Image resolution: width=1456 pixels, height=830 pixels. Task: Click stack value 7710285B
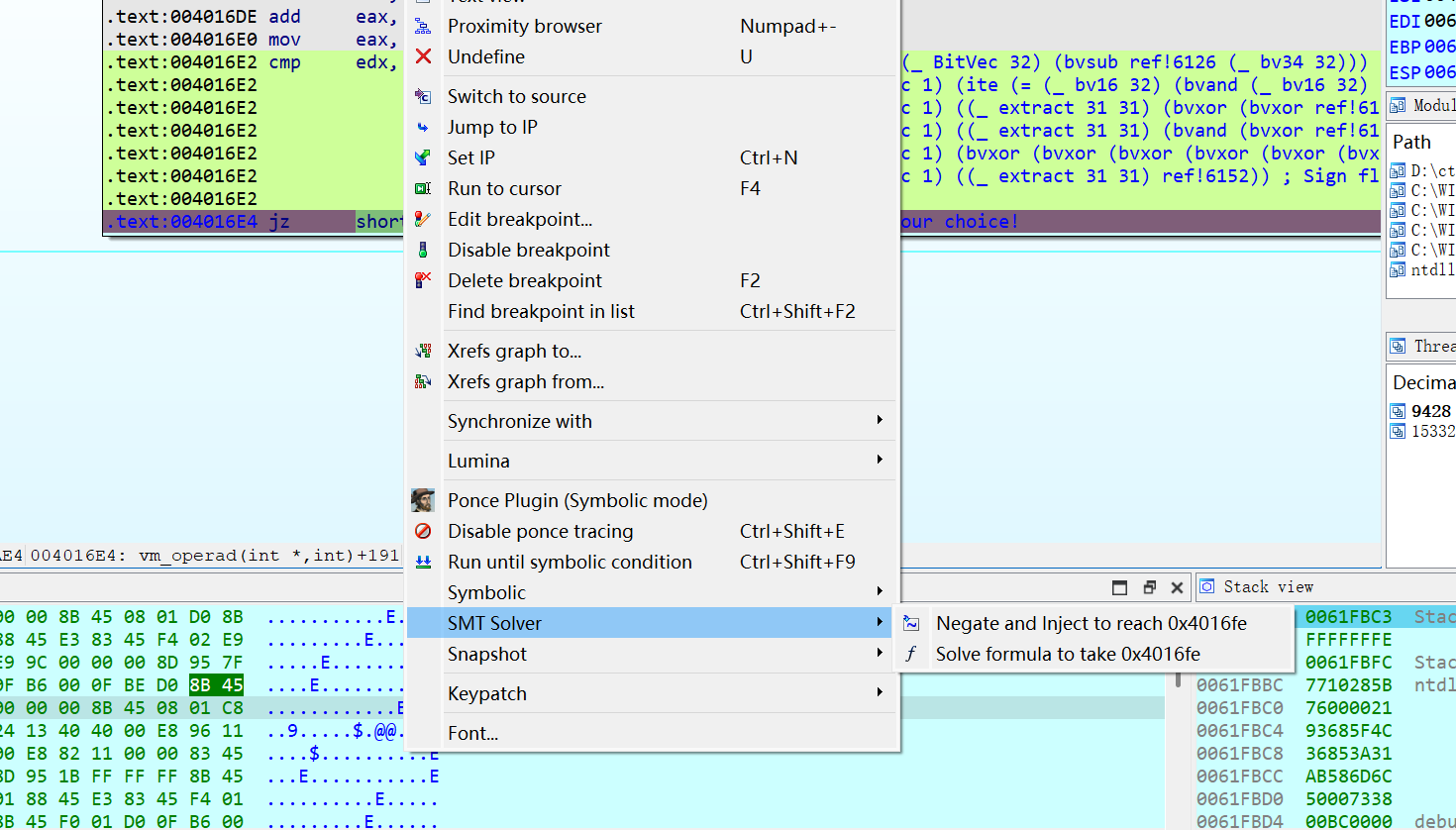(x=1348, y=685)
